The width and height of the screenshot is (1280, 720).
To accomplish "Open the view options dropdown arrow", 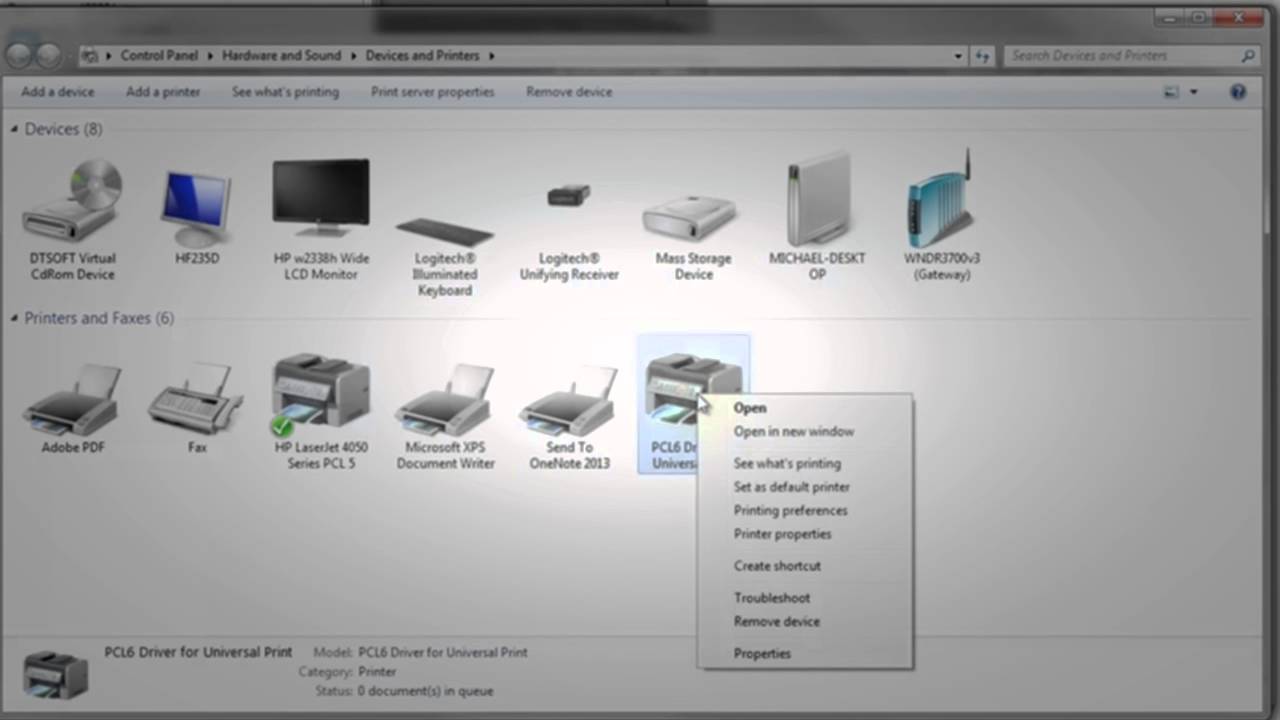I will [1193, 92].
